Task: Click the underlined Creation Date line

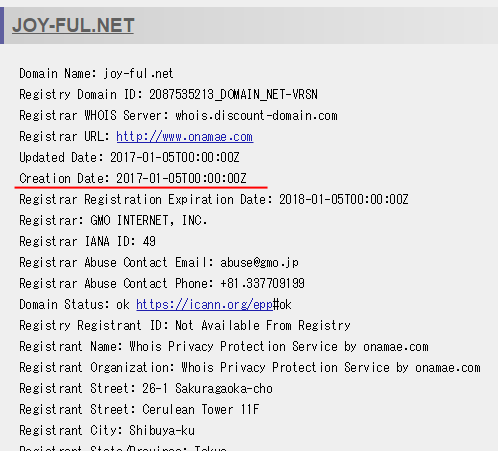Action: (133, 178)
